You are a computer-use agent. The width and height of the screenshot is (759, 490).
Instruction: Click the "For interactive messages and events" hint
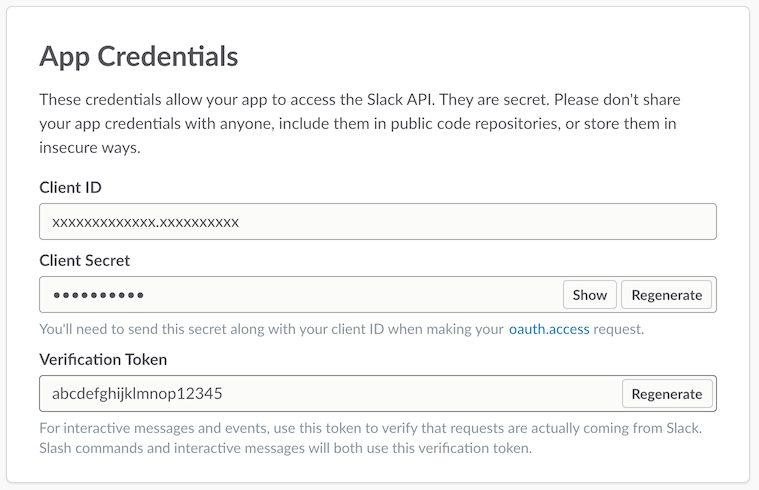[x=200, y=428]
